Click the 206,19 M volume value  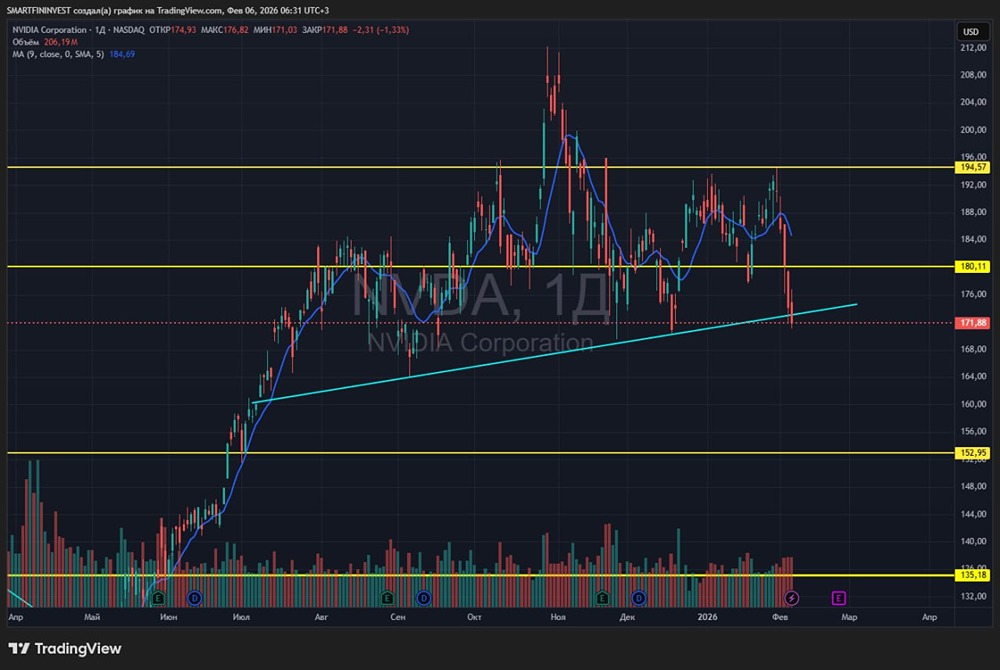point(61,41)
